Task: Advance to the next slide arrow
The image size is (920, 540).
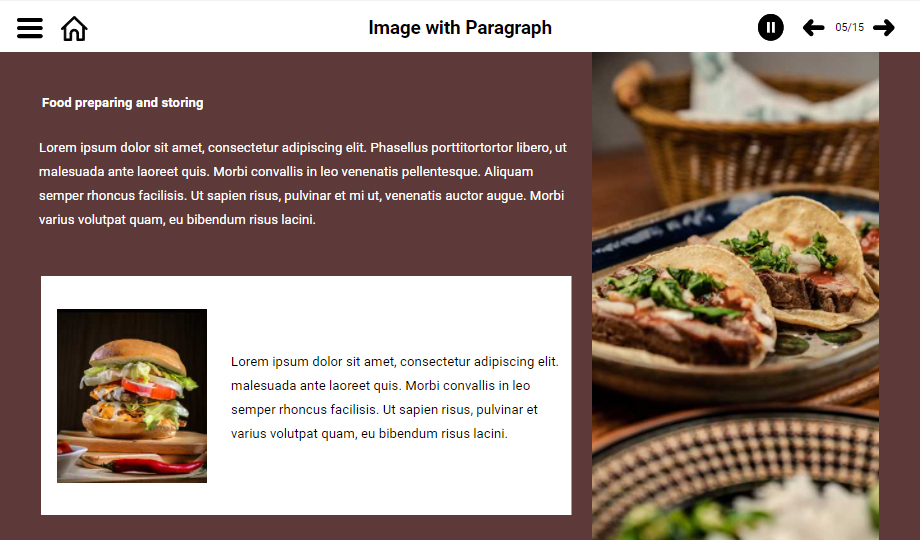Action: (x=884, y=28)
